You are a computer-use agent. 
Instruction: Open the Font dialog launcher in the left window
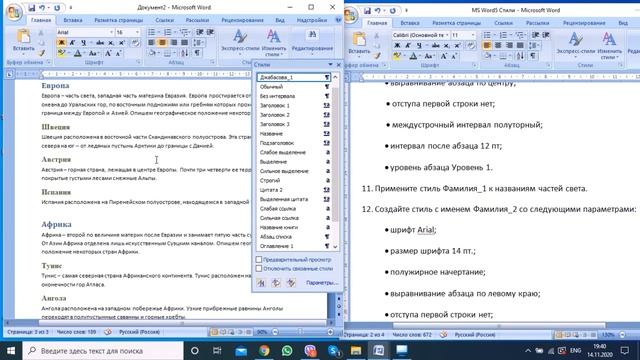coord(138,62)
